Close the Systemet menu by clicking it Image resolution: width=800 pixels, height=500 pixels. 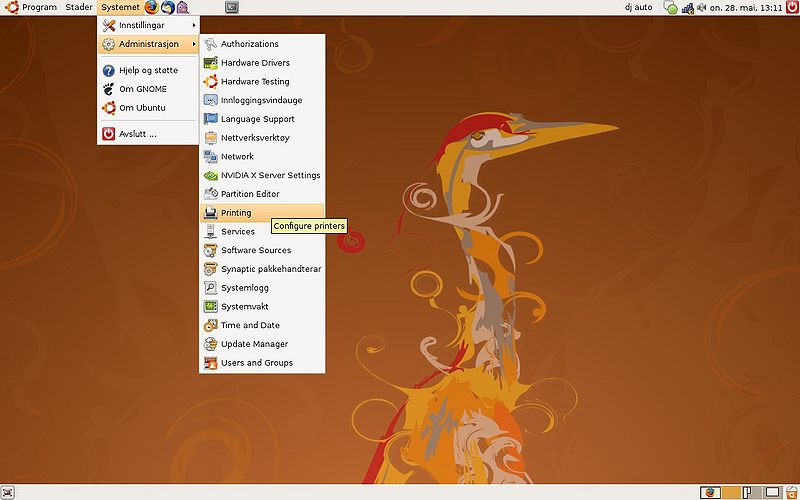(120, 8)
